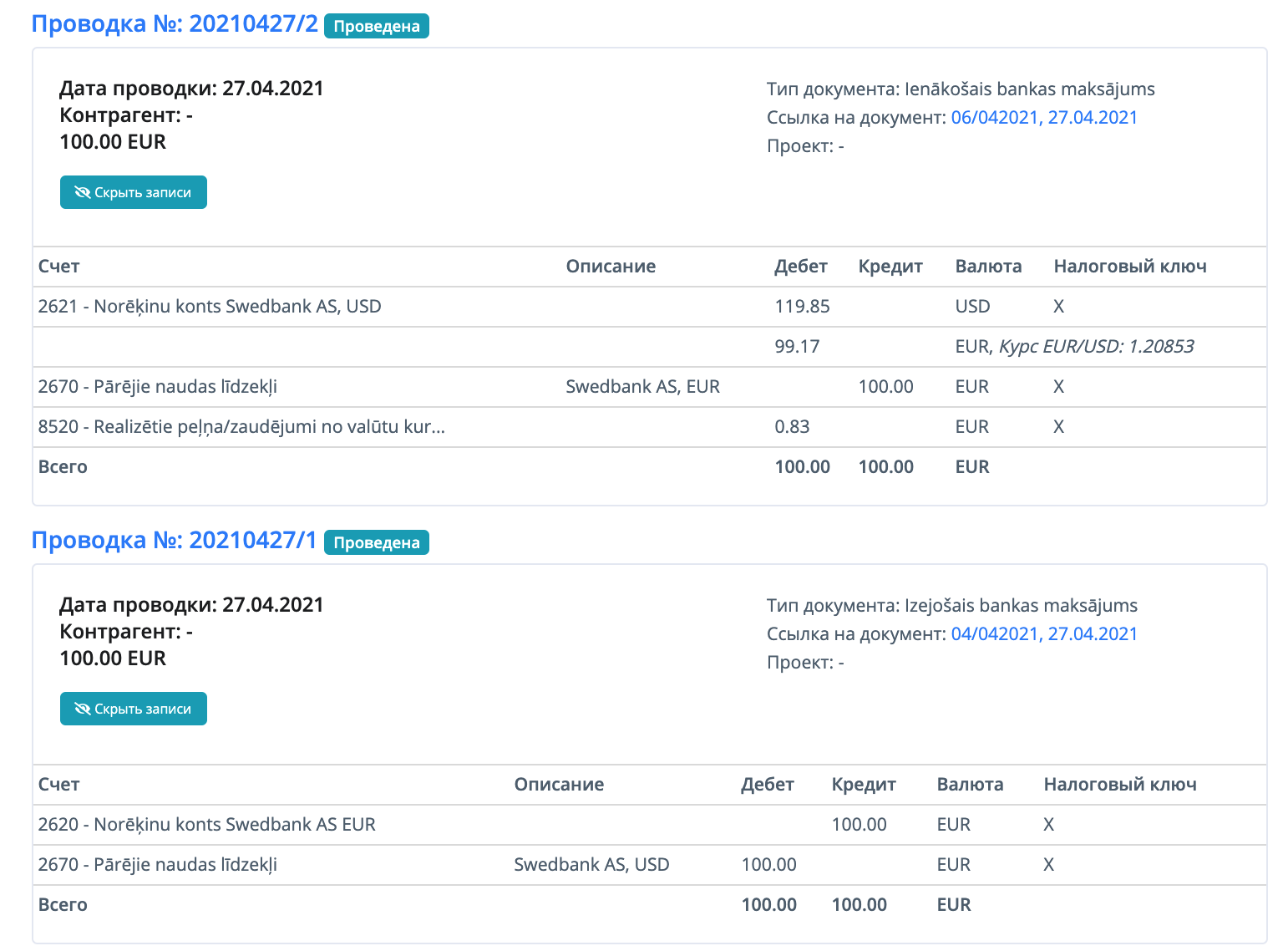This screenshot has height=951, width=1288.
Task: Open entry heading Проводка №: 20210427/2
Action: (x=175, y=24)
